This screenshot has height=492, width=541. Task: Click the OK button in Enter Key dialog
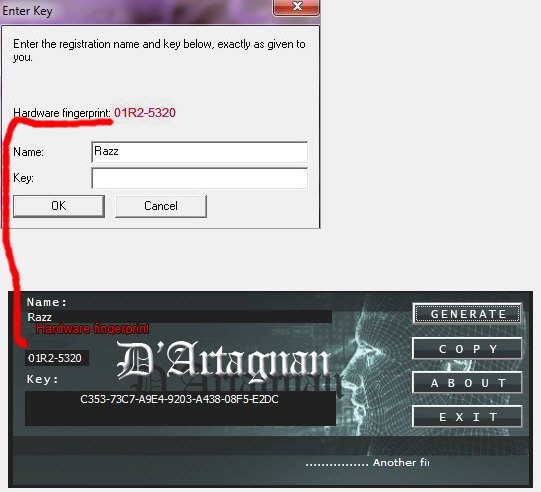[59, 206]
